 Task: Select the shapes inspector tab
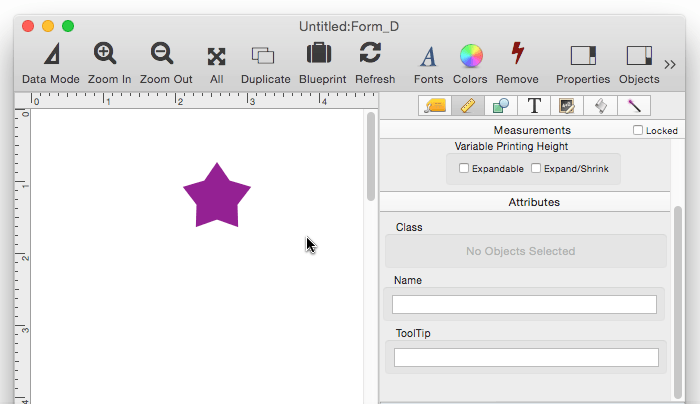pos(501,106)
